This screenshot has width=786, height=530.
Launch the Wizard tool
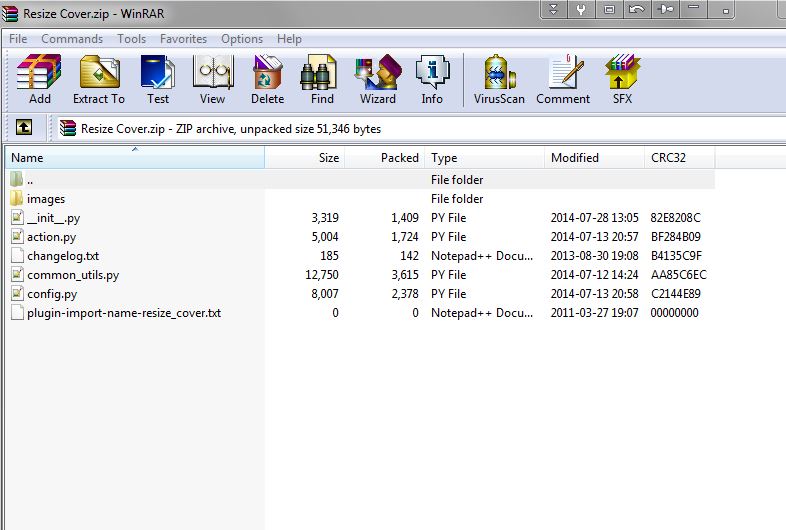(x=377, y=79)
